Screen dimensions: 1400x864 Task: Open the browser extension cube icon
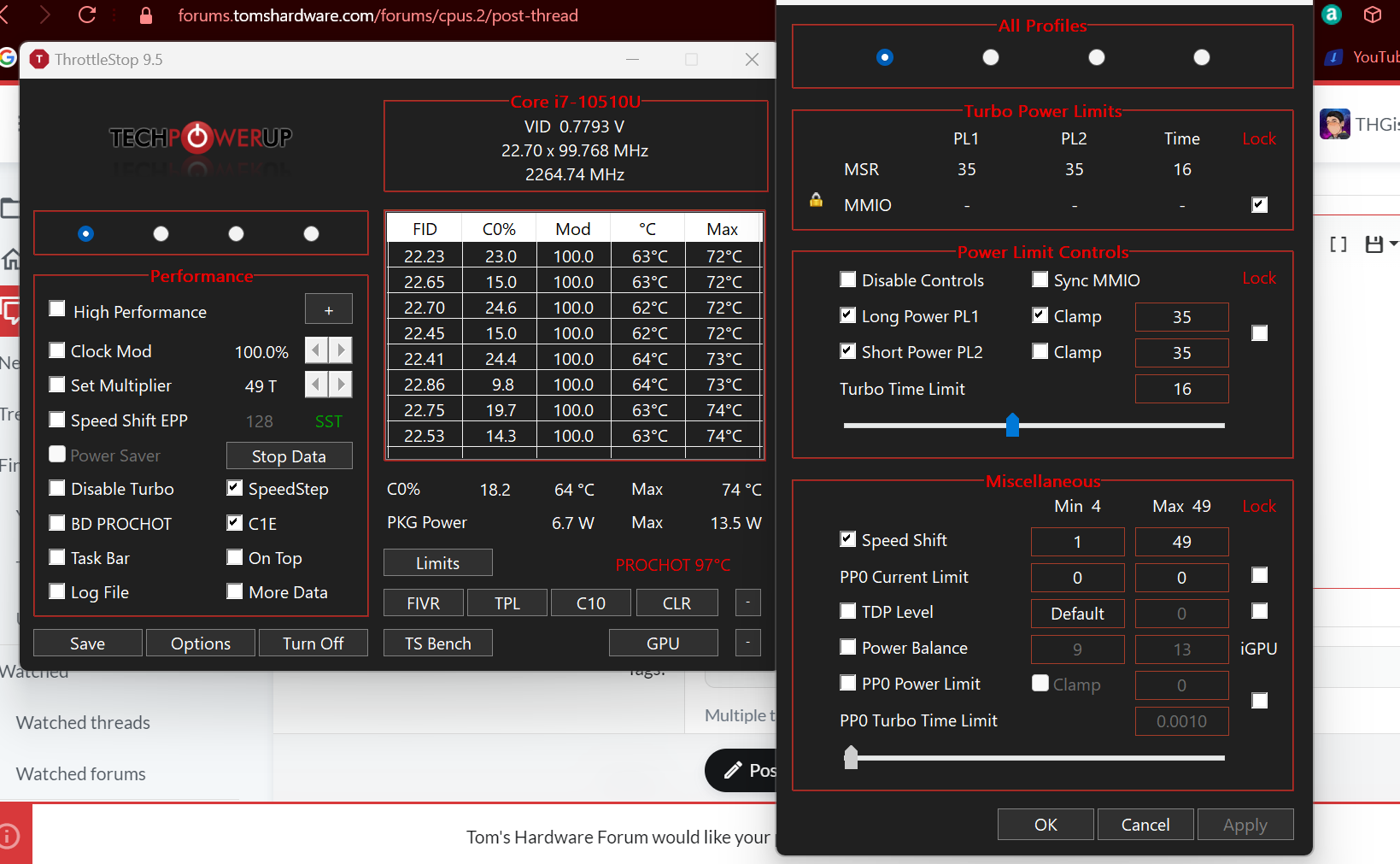coord(1373,15)
